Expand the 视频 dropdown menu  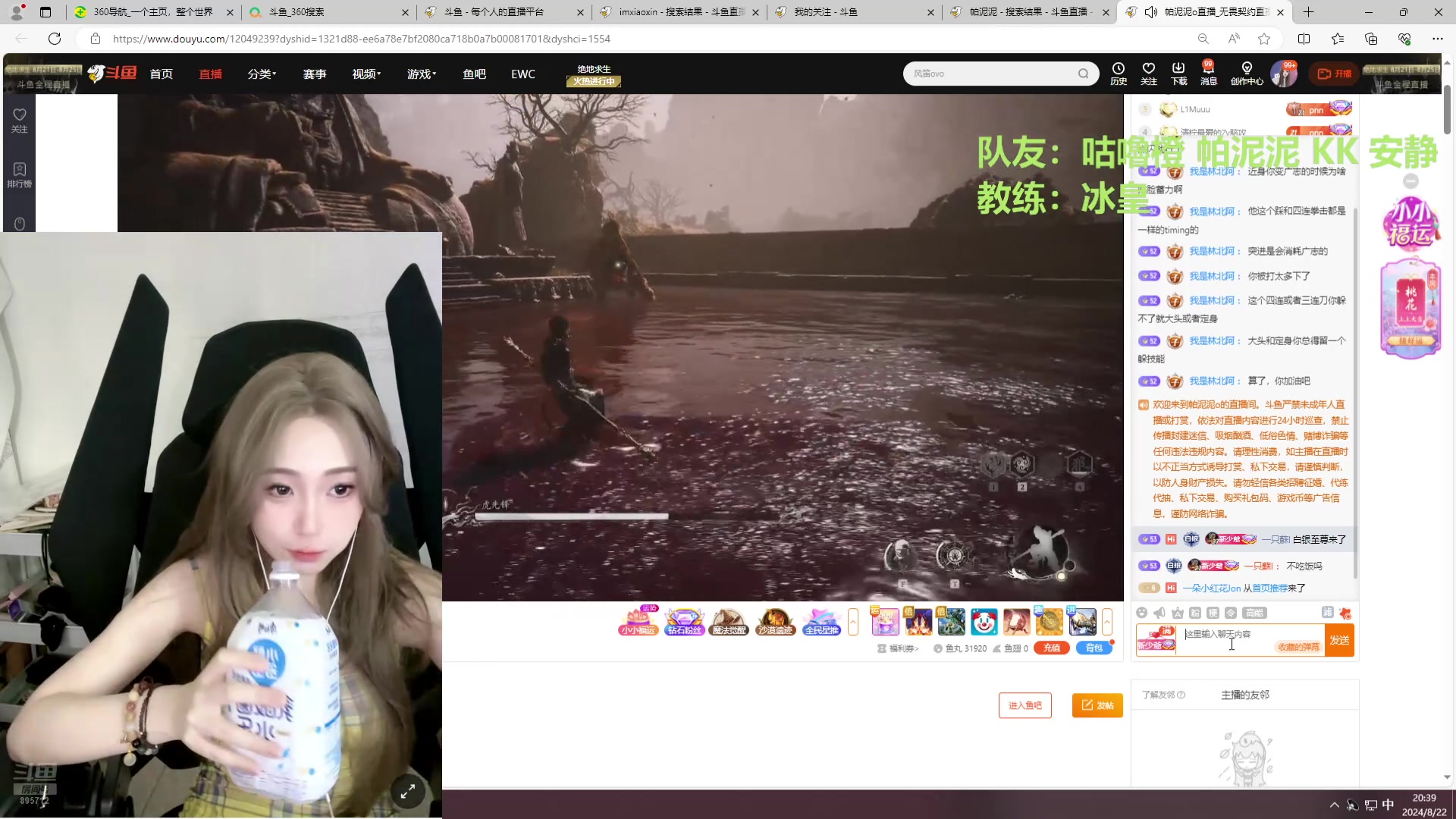[x=366, y=74]
